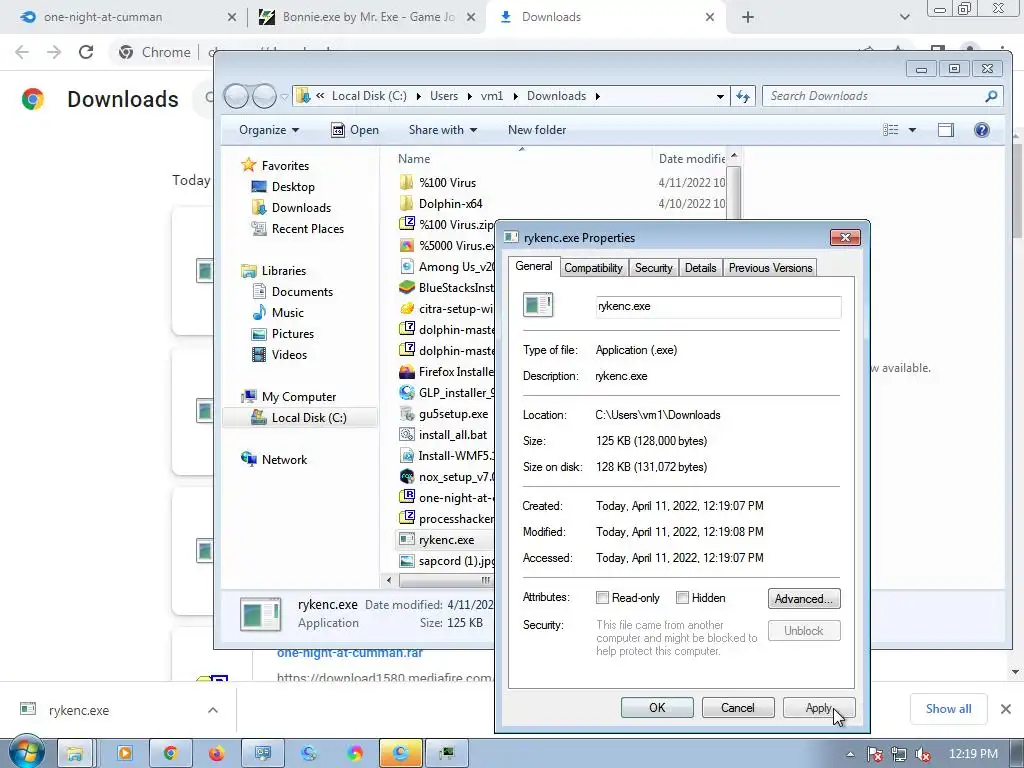Image resolution: width=1024 pixels, height=768 pixels.
Task: Select install_all.bat file
Action: pyautogui.click(x=453, y=435)
